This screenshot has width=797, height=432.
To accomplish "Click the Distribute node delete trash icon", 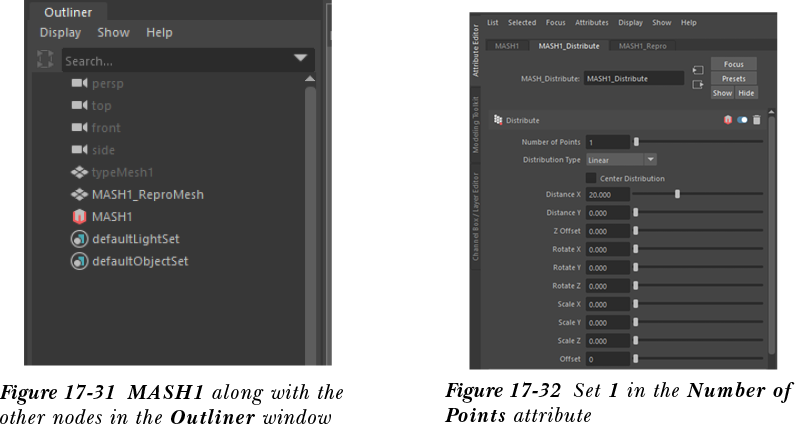I will pos(757,120).
